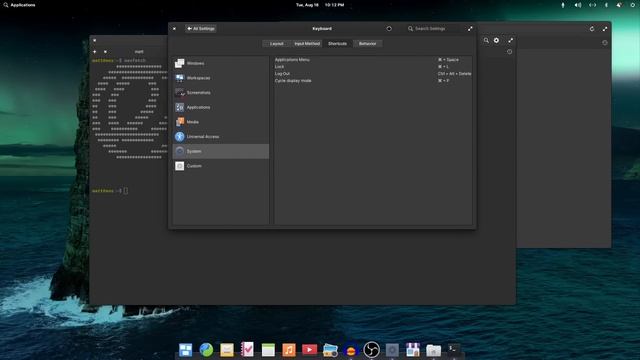Launch Mail from dock

coord(227,350)
